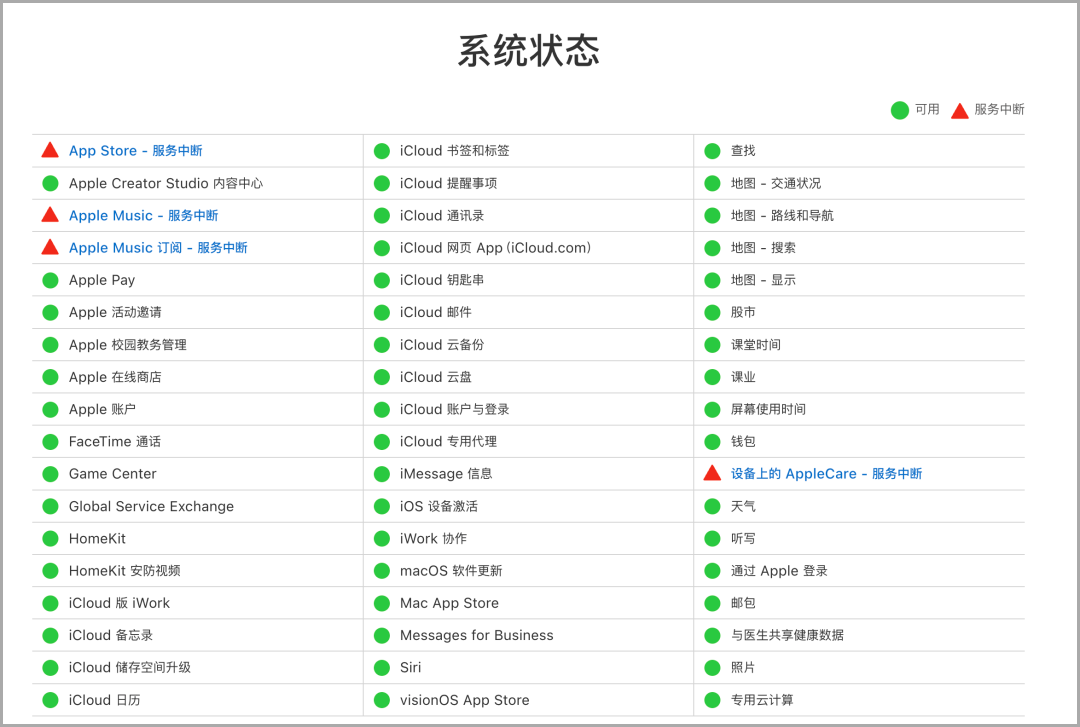Select iWork 协作 text
Viewport: 1080px width, 727px height.
[433, 539]
